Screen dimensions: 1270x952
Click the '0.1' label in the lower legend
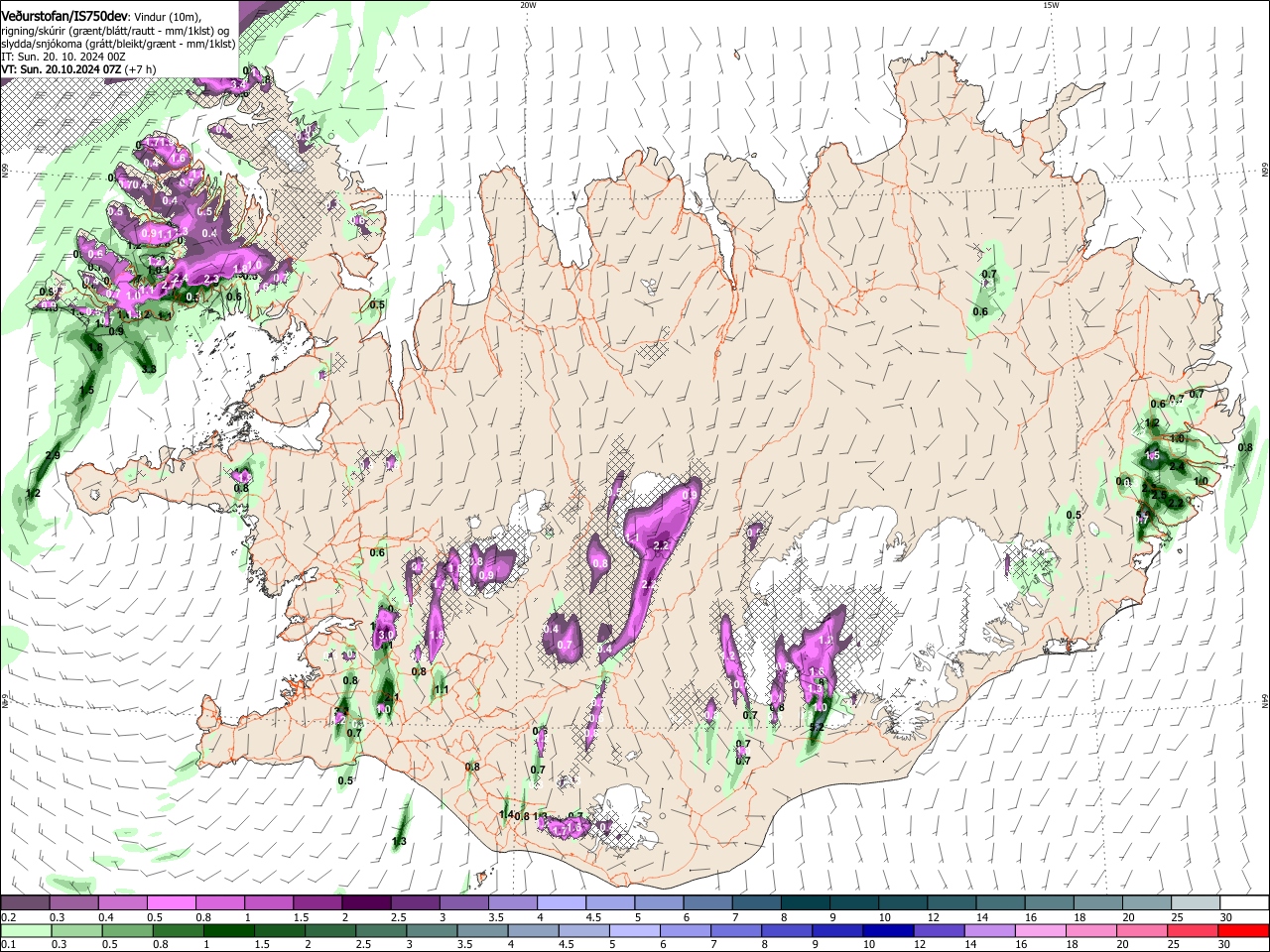point(8,944)
